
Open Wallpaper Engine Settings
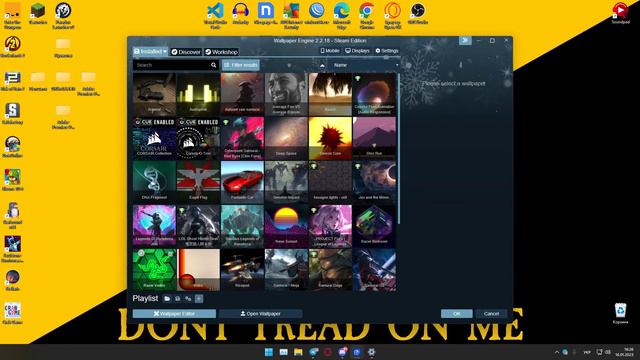387,51
